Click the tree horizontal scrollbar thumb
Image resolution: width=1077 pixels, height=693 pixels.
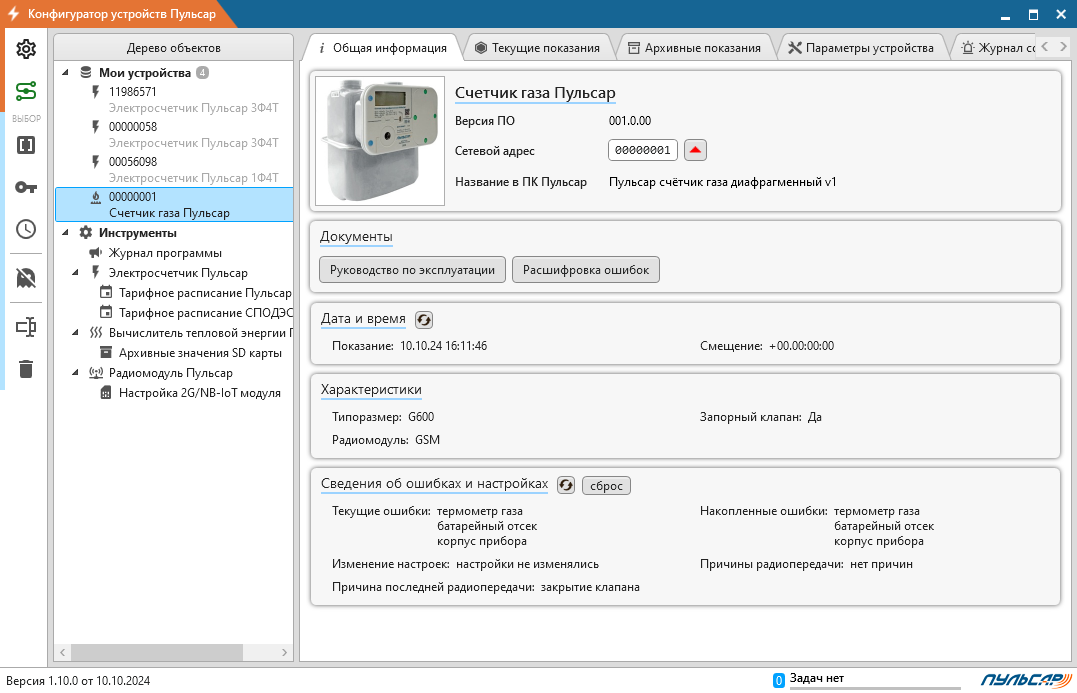(x=157, y=652)
